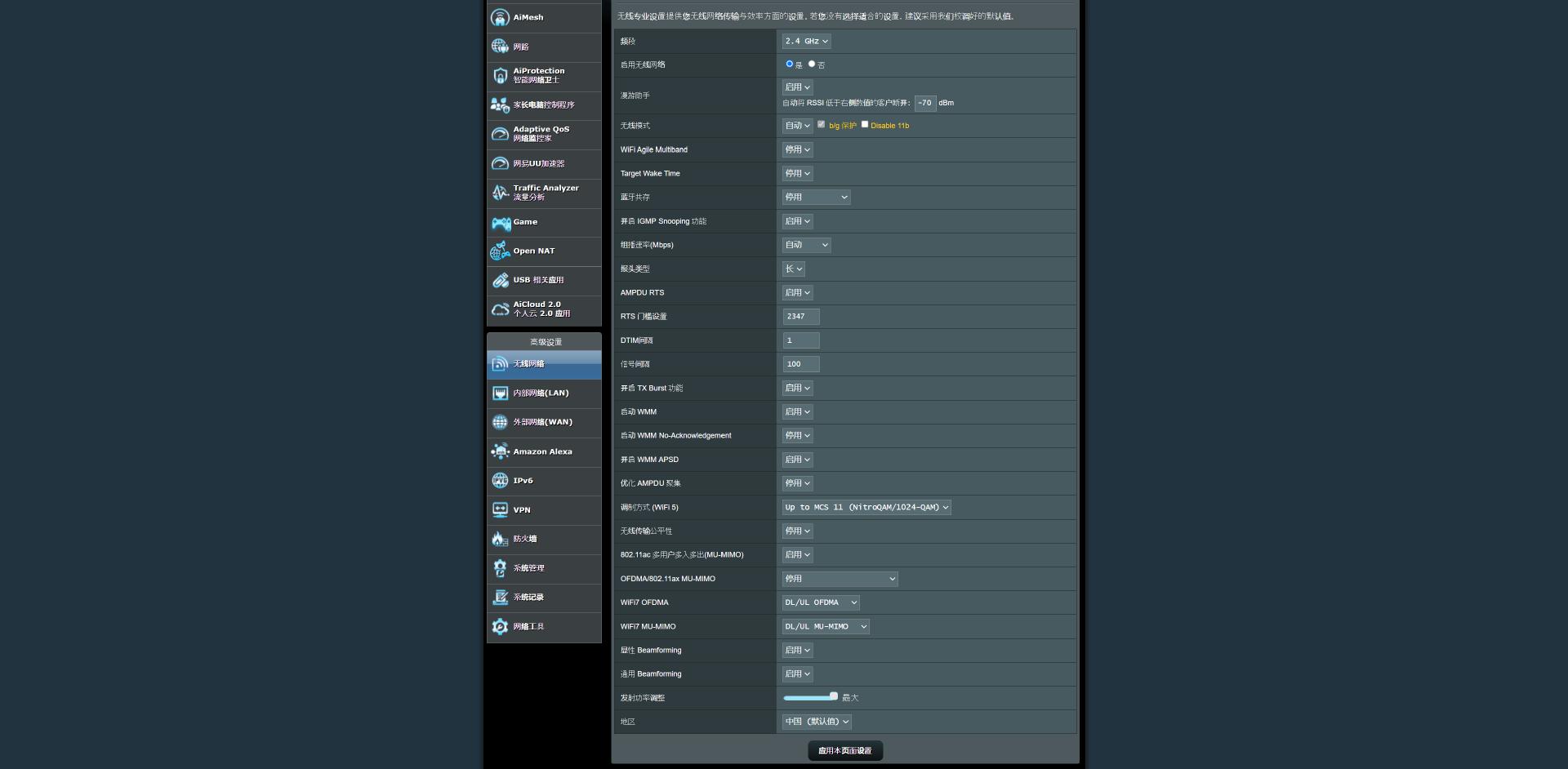The image size is (1568, 769).
Task: Select 是 radio to enable wireless
Action: tap(789, 64)
